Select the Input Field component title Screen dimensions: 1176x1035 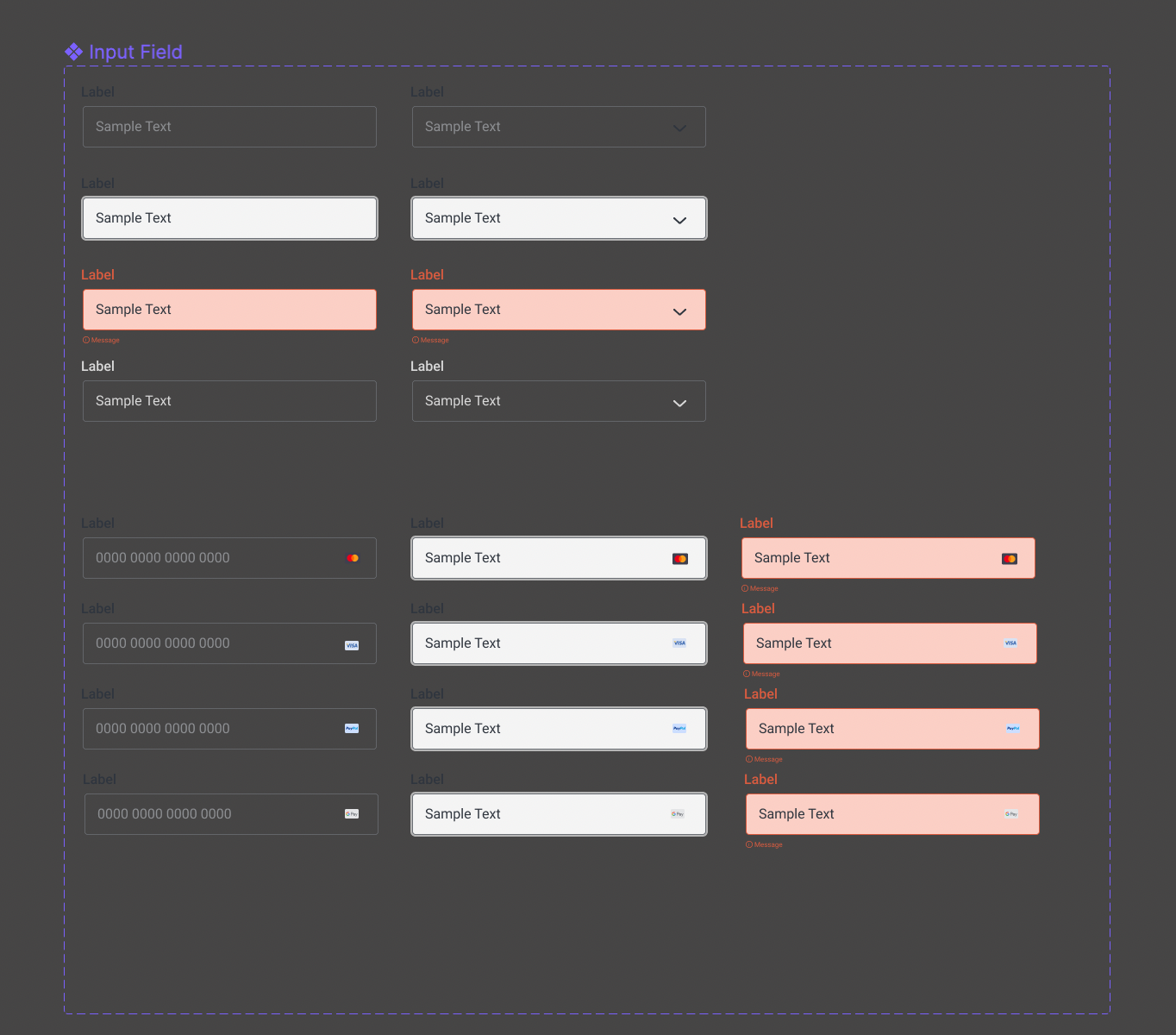coord(135,52)
